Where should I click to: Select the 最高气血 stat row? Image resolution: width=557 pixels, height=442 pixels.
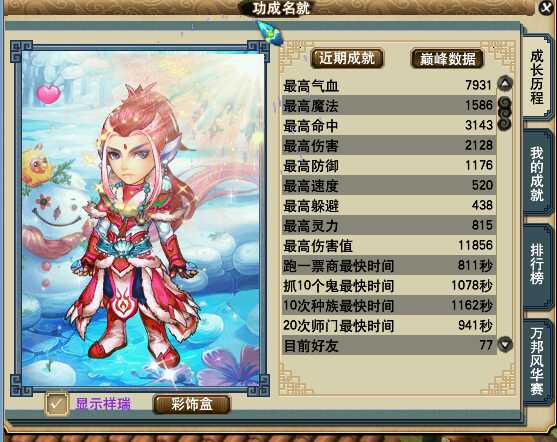tap(389, 86)
